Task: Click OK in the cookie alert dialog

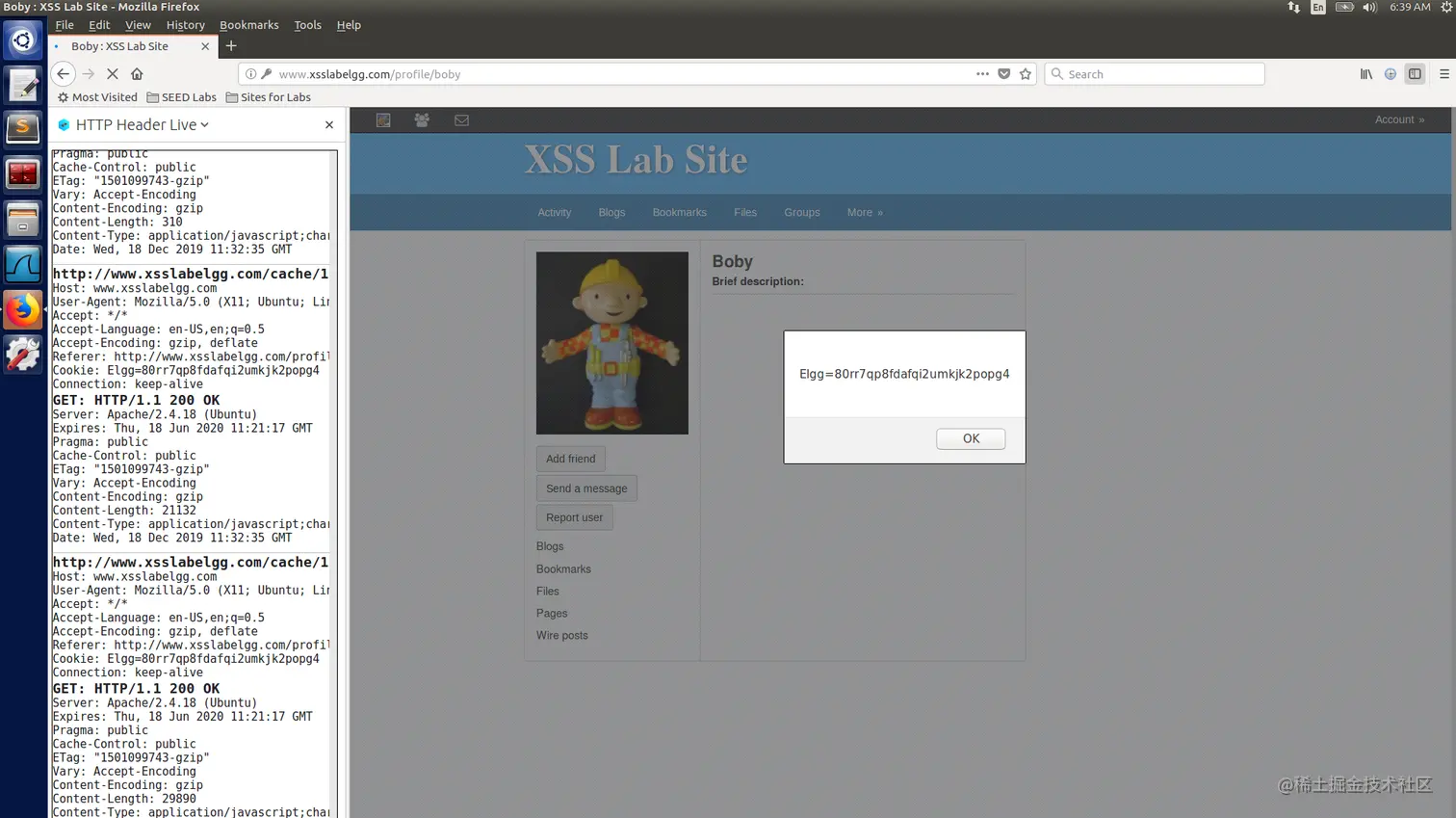Action: point(971,438)
